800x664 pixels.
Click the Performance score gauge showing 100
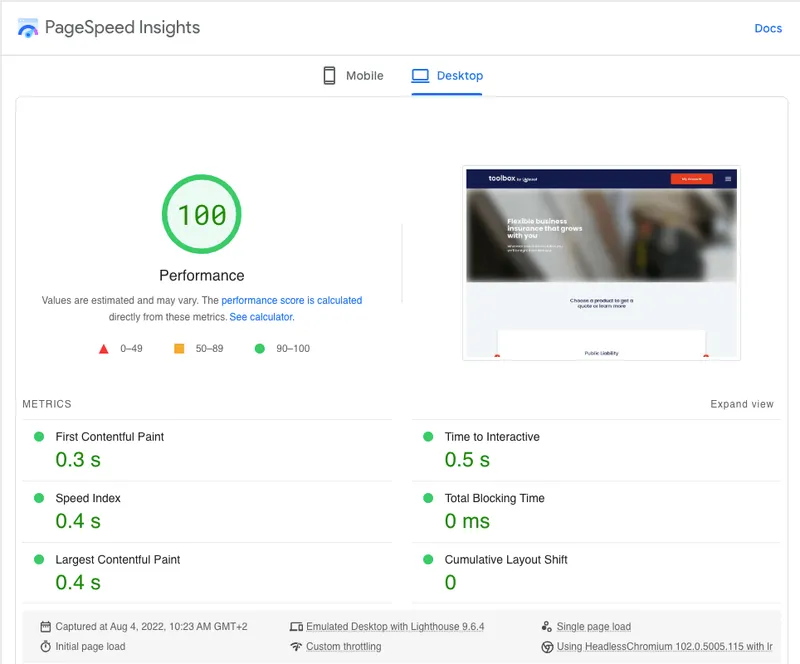[202, 215]
